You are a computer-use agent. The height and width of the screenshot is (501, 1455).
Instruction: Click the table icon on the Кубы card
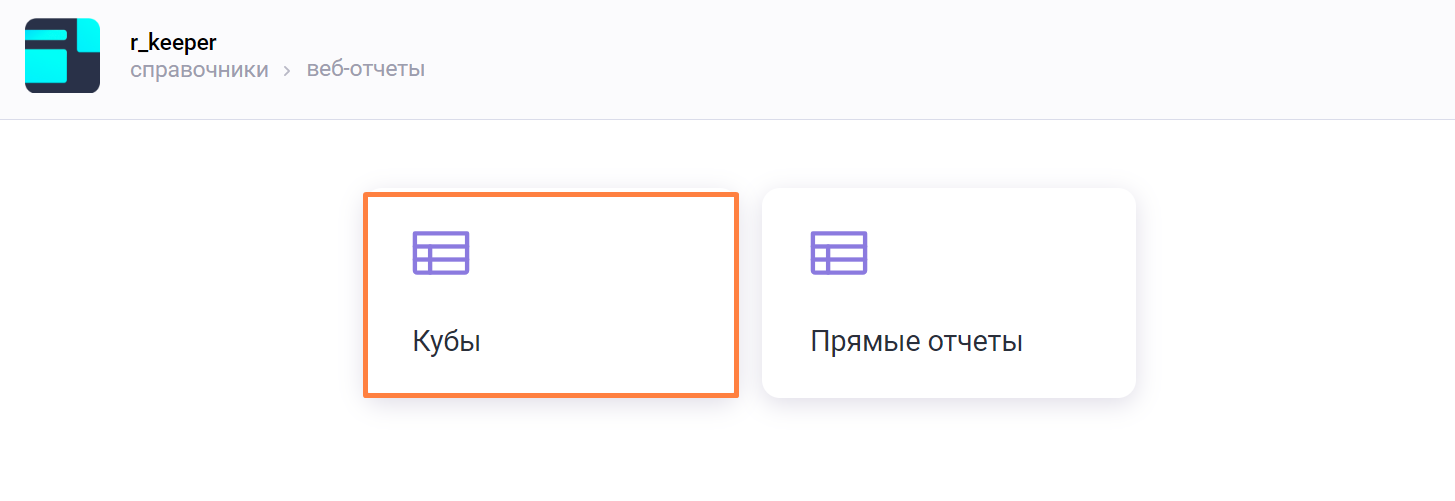(441, 253)
